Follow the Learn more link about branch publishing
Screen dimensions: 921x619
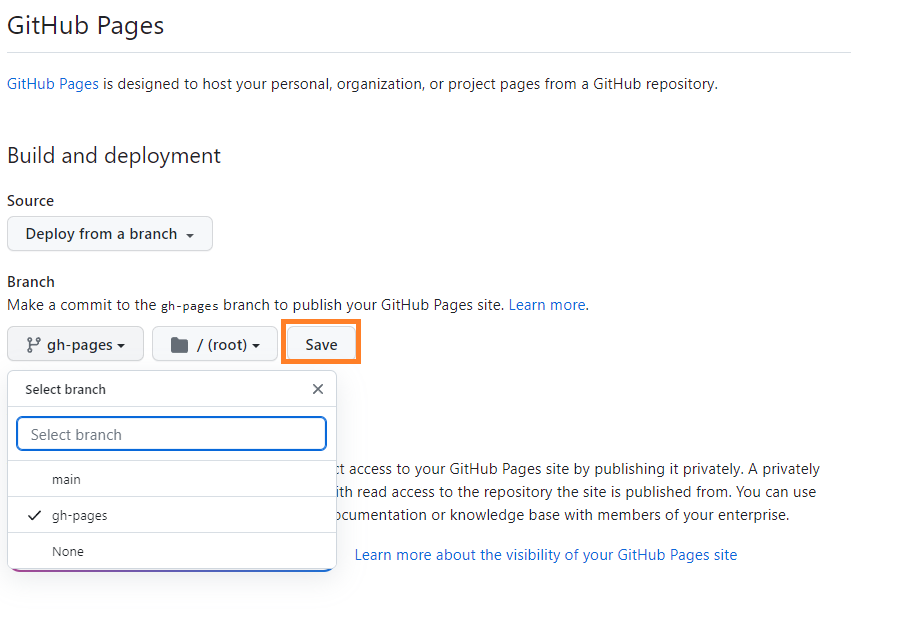(x=547, y=304)
